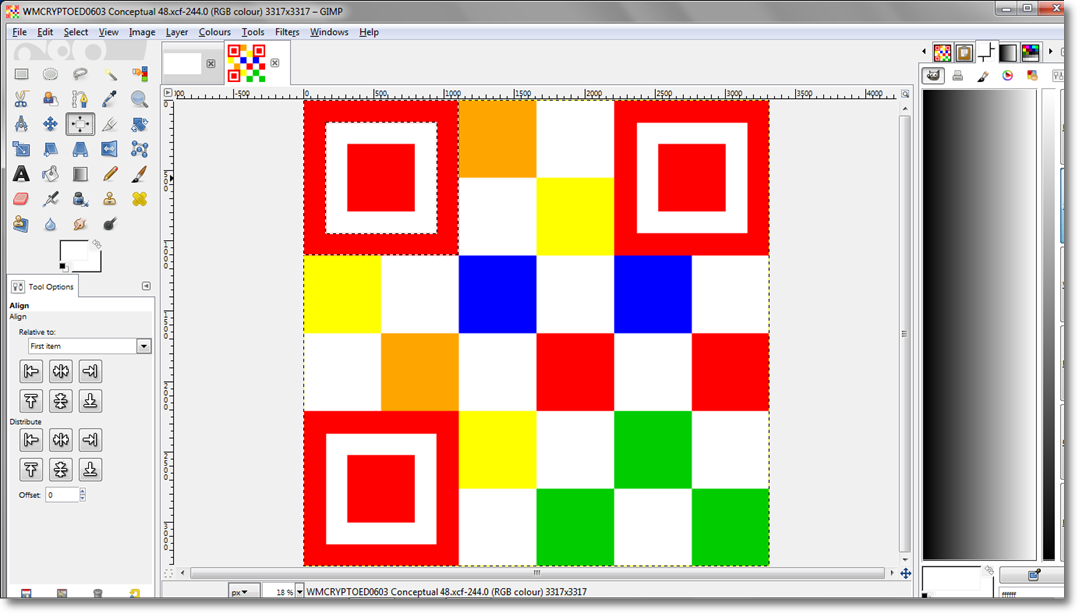Screen dimensions: 1080x615
Task: Click the align top edge button under Align
Action: (31, 401)
